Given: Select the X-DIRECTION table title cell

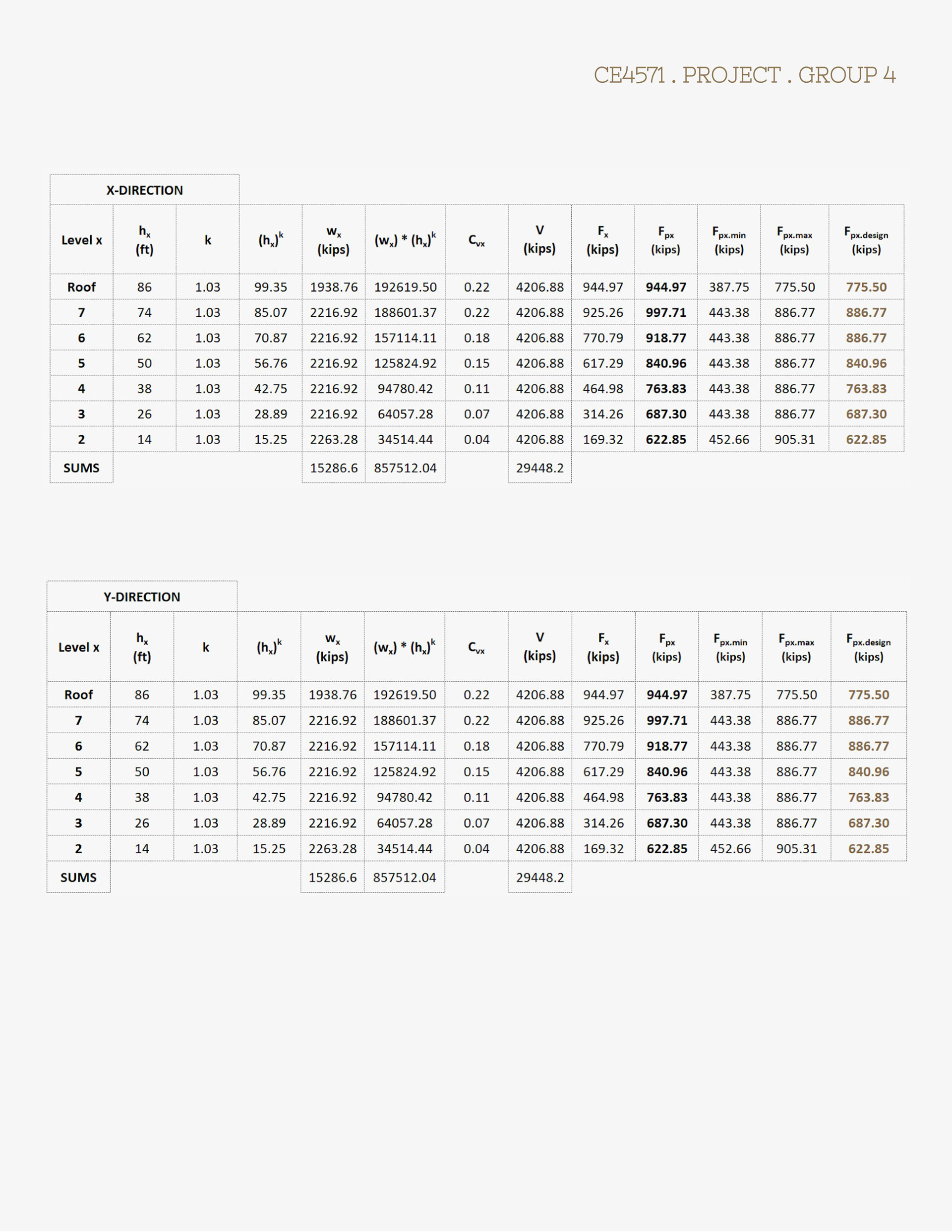Looking at the screenshot, I should (x=144, y=190).
